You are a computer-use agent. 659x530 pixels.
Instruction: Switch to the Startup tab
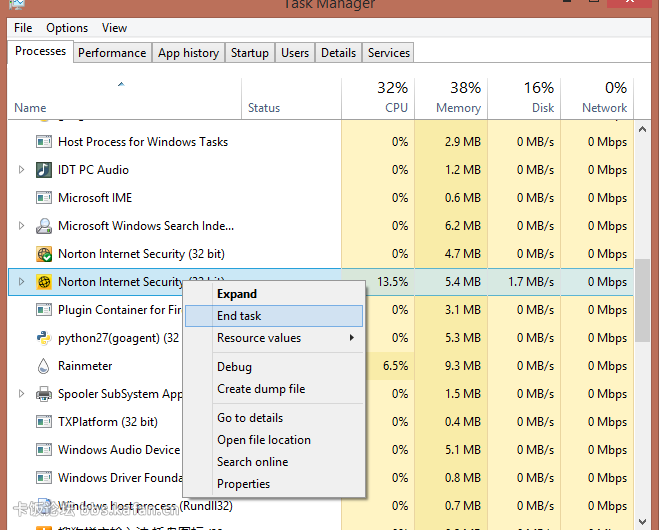[250, 53]
